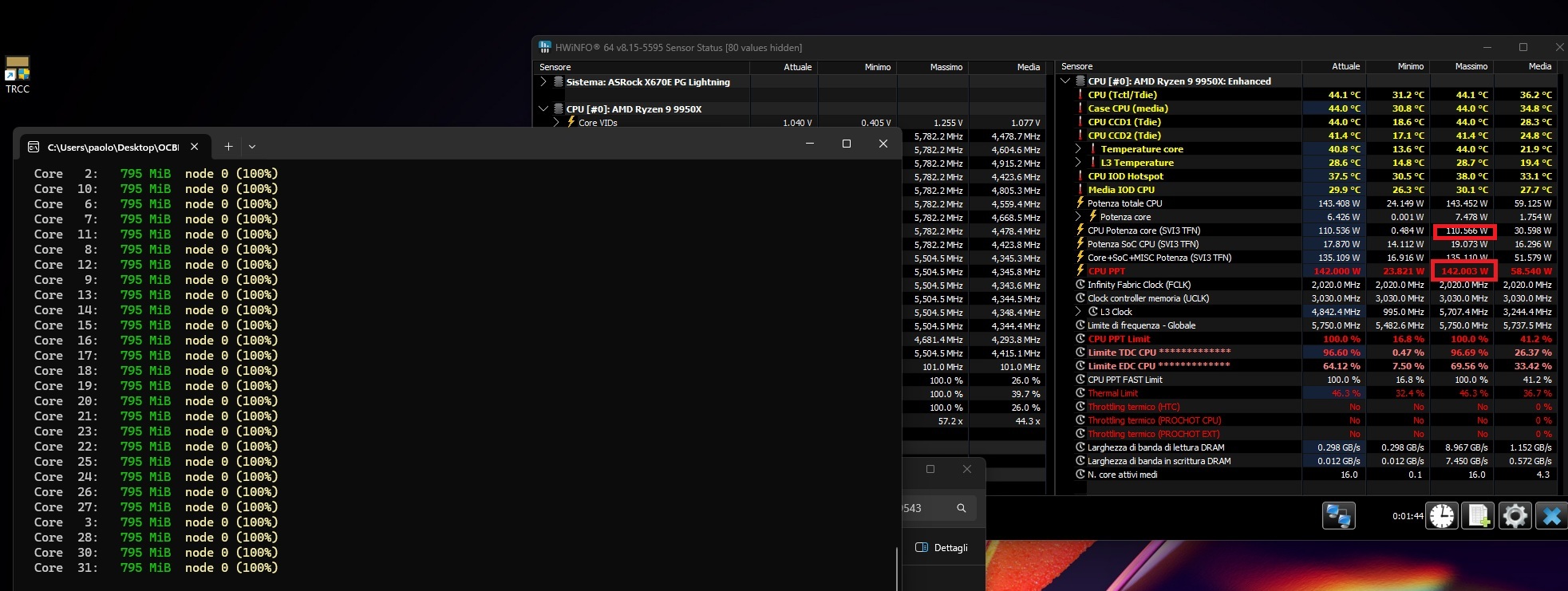The image size is (1568, 591).
Task: Select Clock controller memoria (UCLK) row
Action: (x=1313, y=298)
